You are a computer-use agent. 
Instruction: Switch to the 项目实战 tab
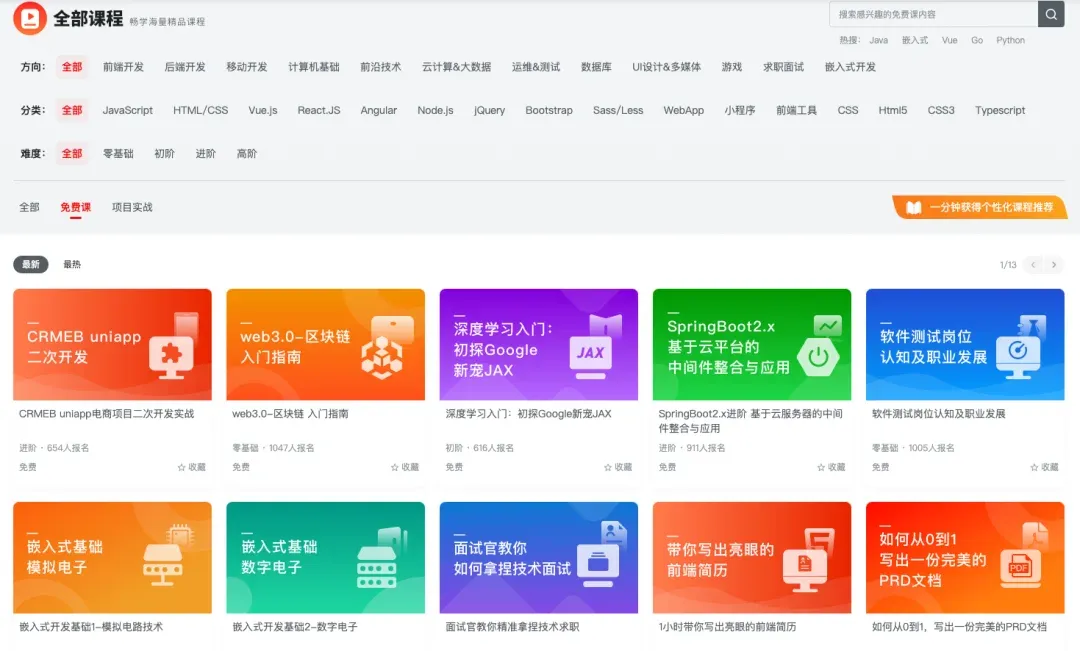132,207
